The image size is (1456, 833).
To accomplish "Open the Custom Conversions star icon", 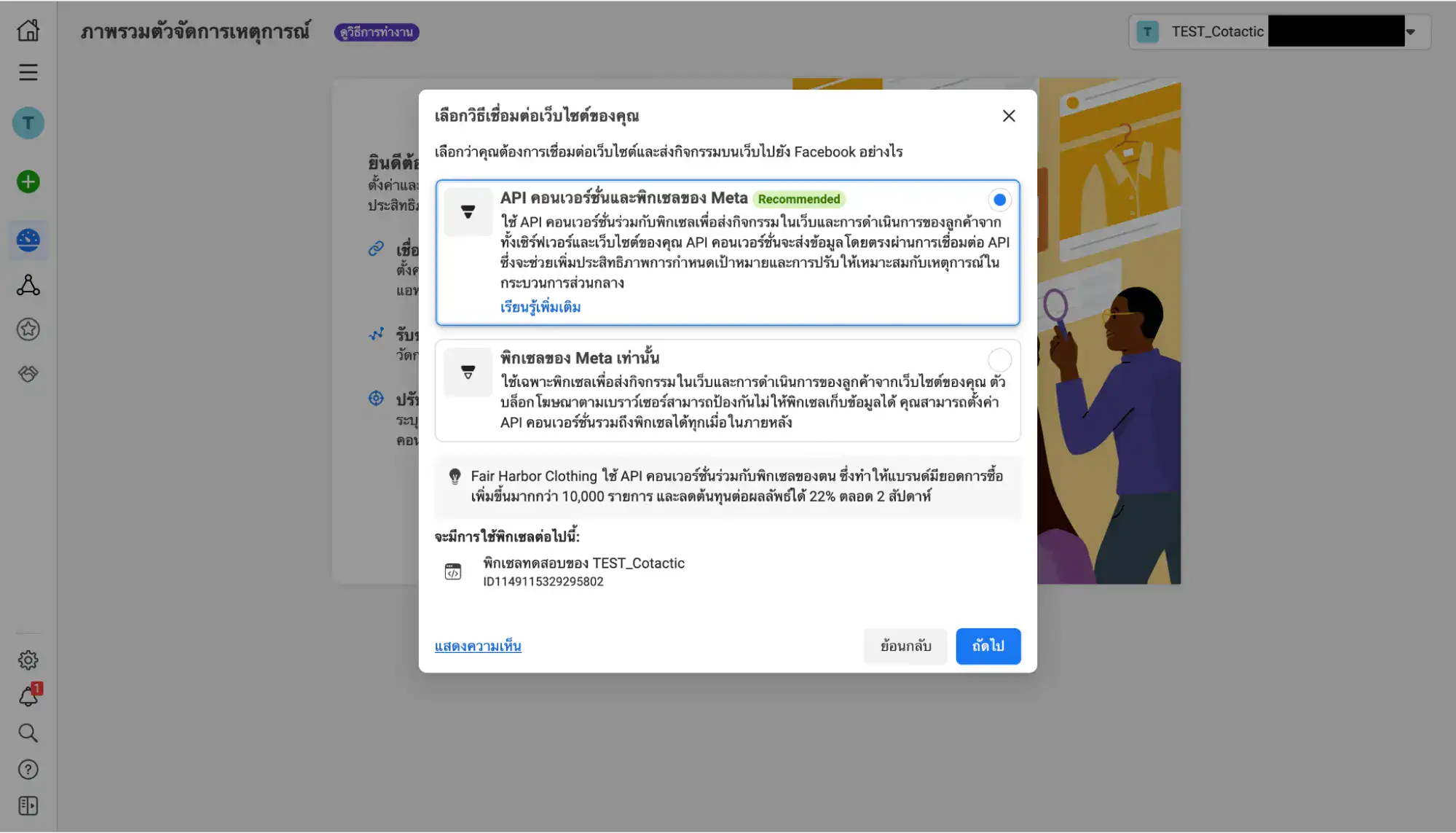I will point(28,329).
